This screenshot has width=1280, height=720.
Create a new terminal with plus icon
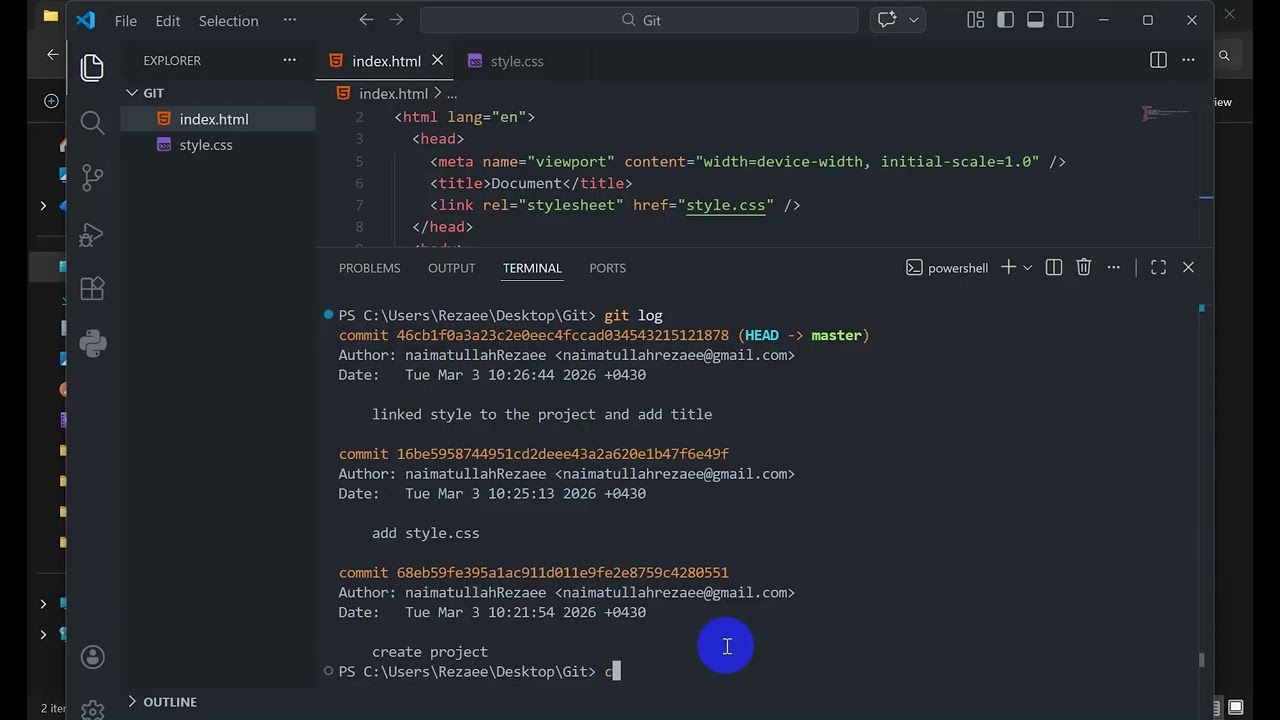(x=1008, y=267)
